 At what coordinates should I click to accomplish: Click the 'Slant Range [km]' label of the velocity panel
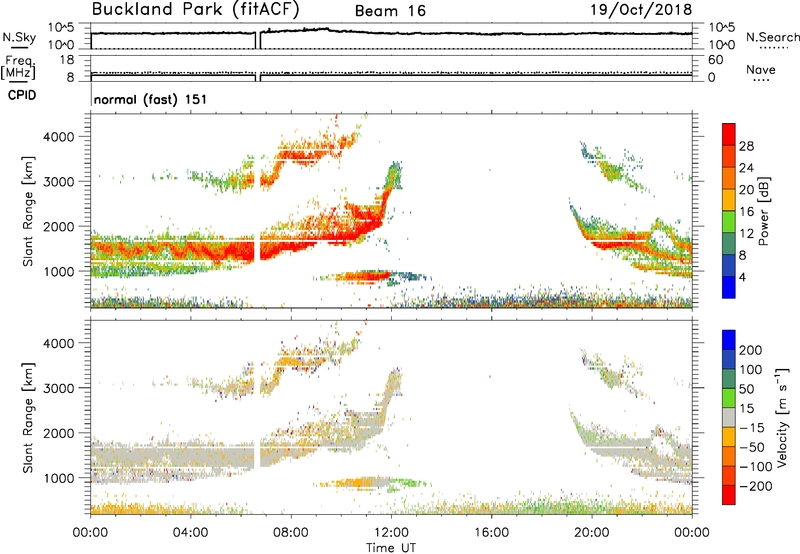point(28,417)
